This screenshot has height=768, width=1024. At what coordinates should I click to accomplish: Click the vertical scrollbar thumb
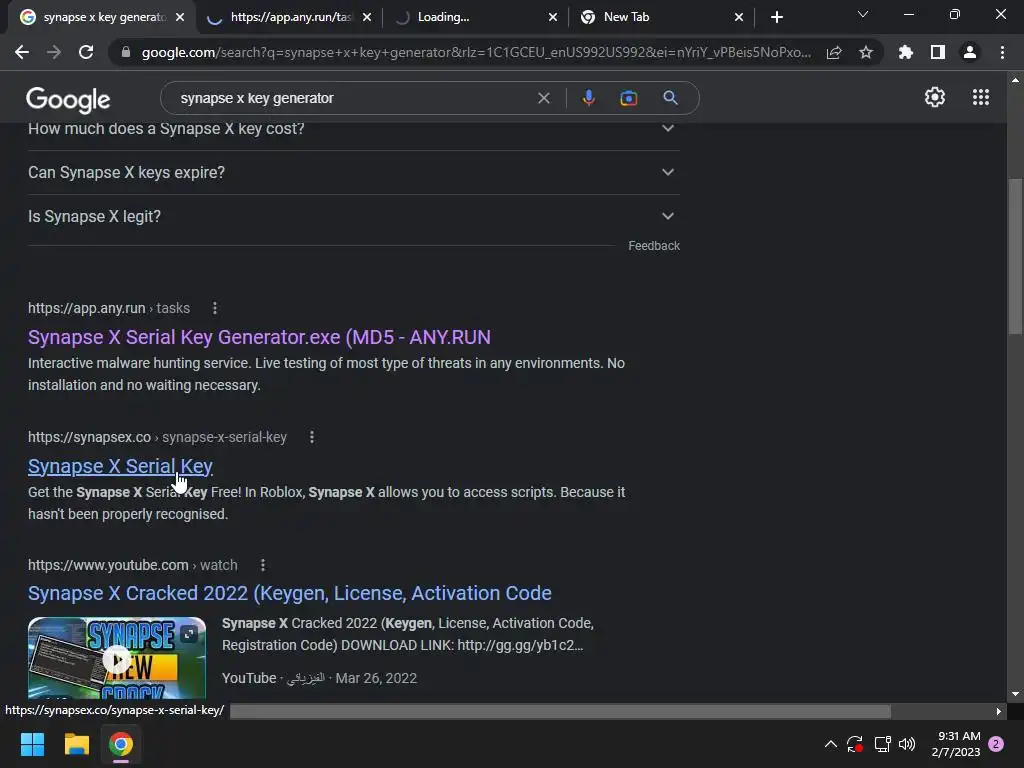1016,255
